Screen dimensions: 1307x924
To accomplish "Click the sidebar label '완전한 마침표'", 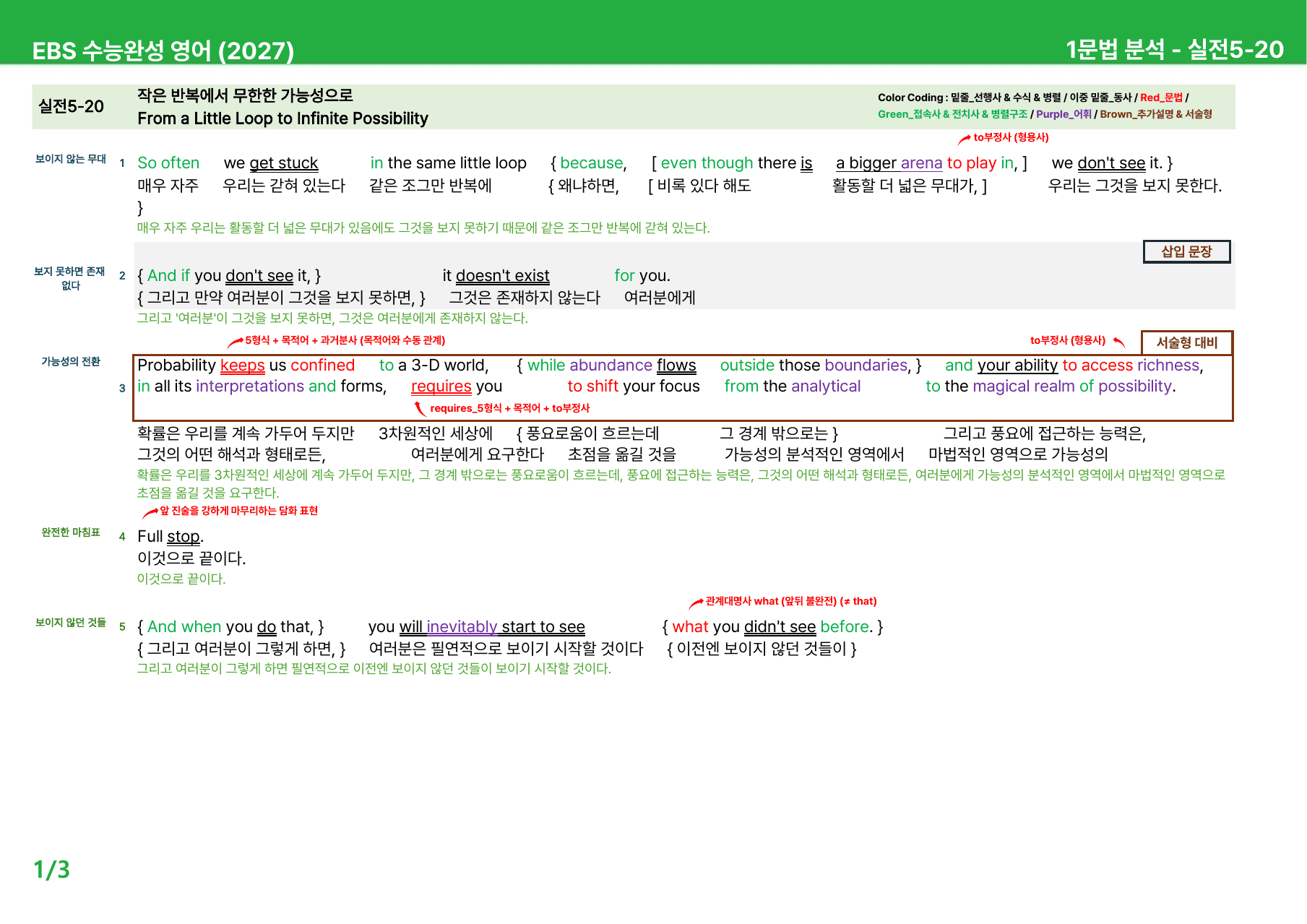I will coord(71,532).
